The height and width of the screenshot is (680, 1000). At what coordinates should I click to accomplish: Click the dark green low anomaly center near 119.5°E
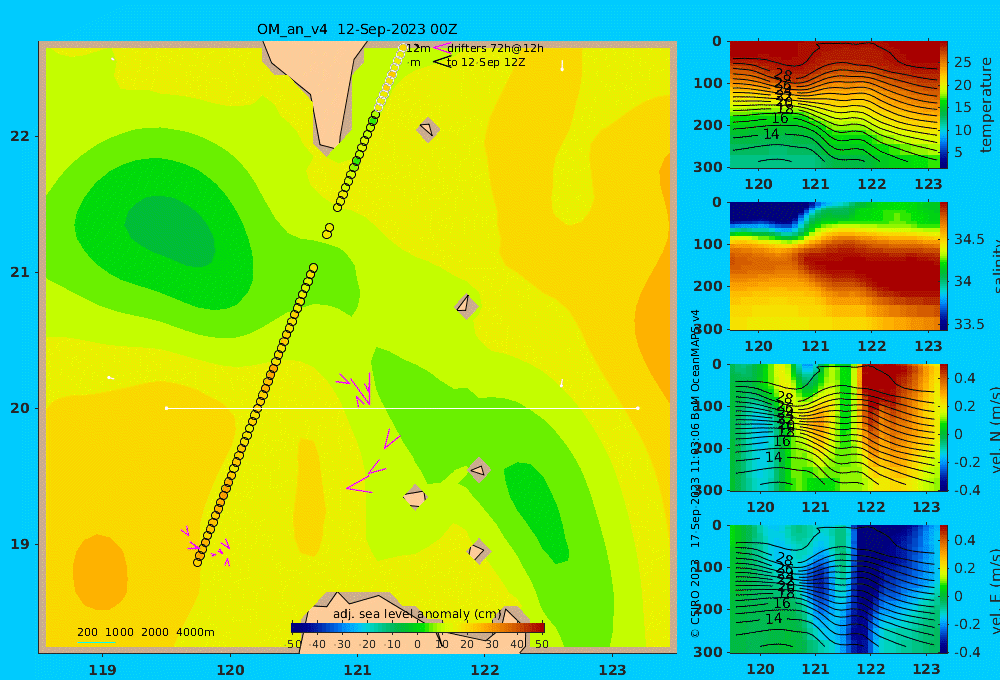[x=169, y=230]
